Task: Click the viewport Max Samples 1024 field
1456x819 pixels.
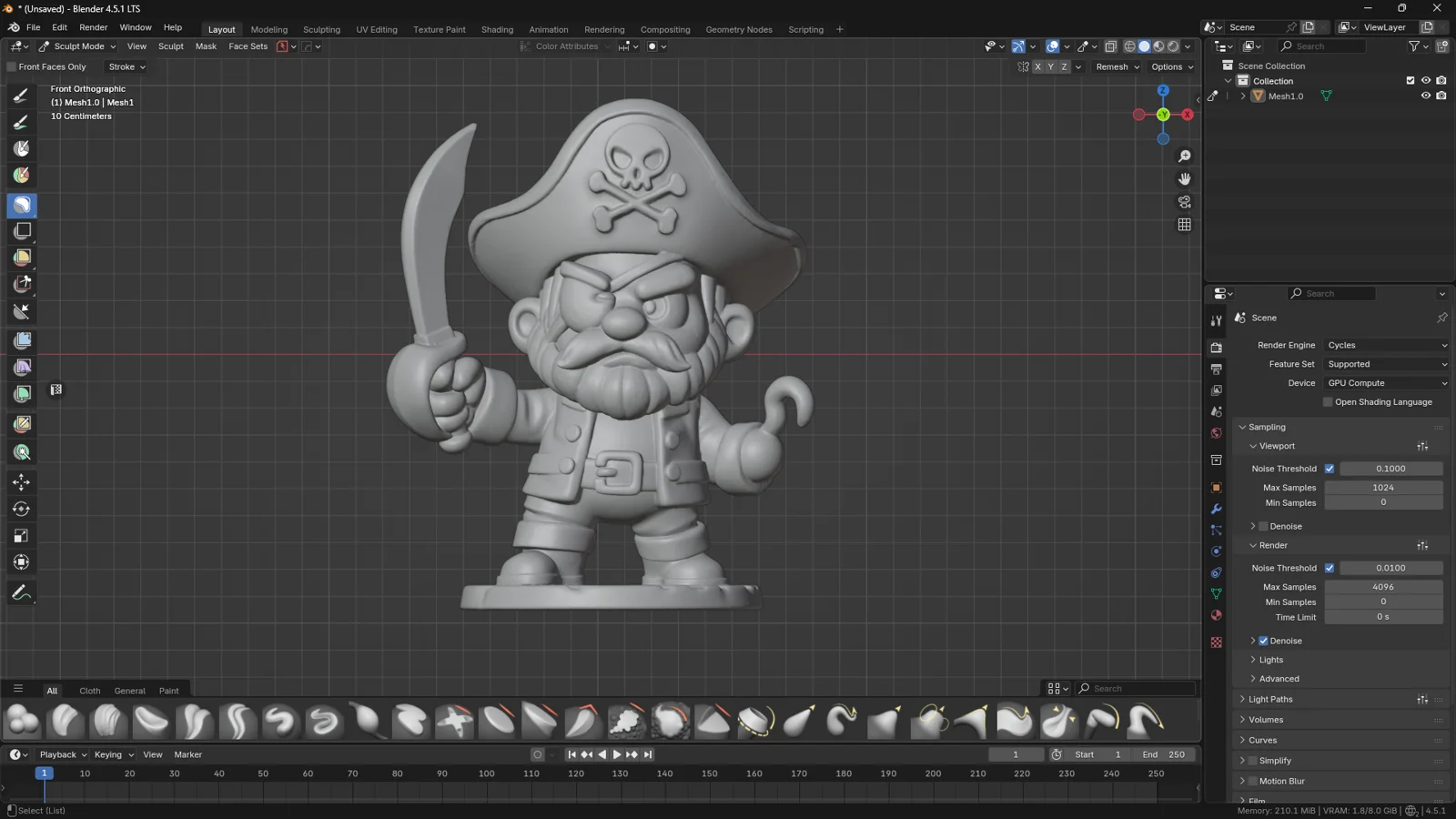Action: point(1383,488)
